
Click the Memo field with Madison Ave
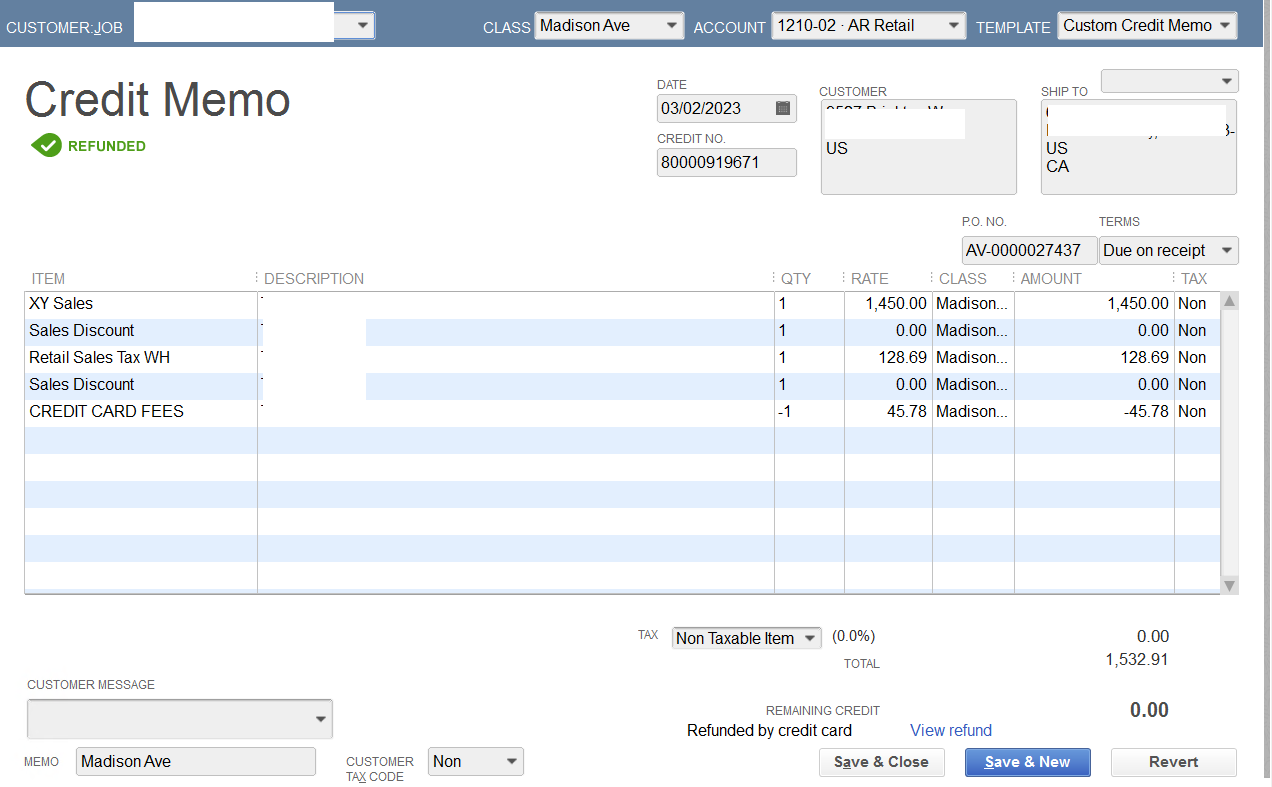click(195, 762)
